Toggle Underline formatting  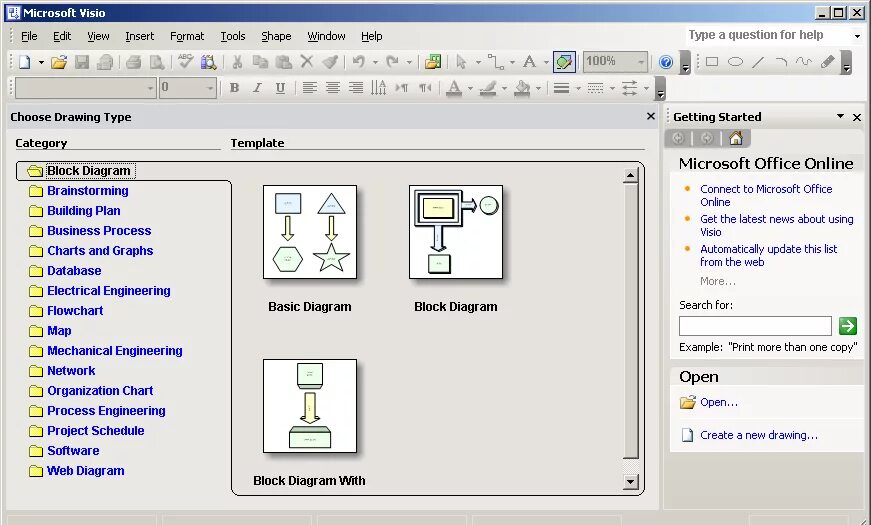point(281,88)
